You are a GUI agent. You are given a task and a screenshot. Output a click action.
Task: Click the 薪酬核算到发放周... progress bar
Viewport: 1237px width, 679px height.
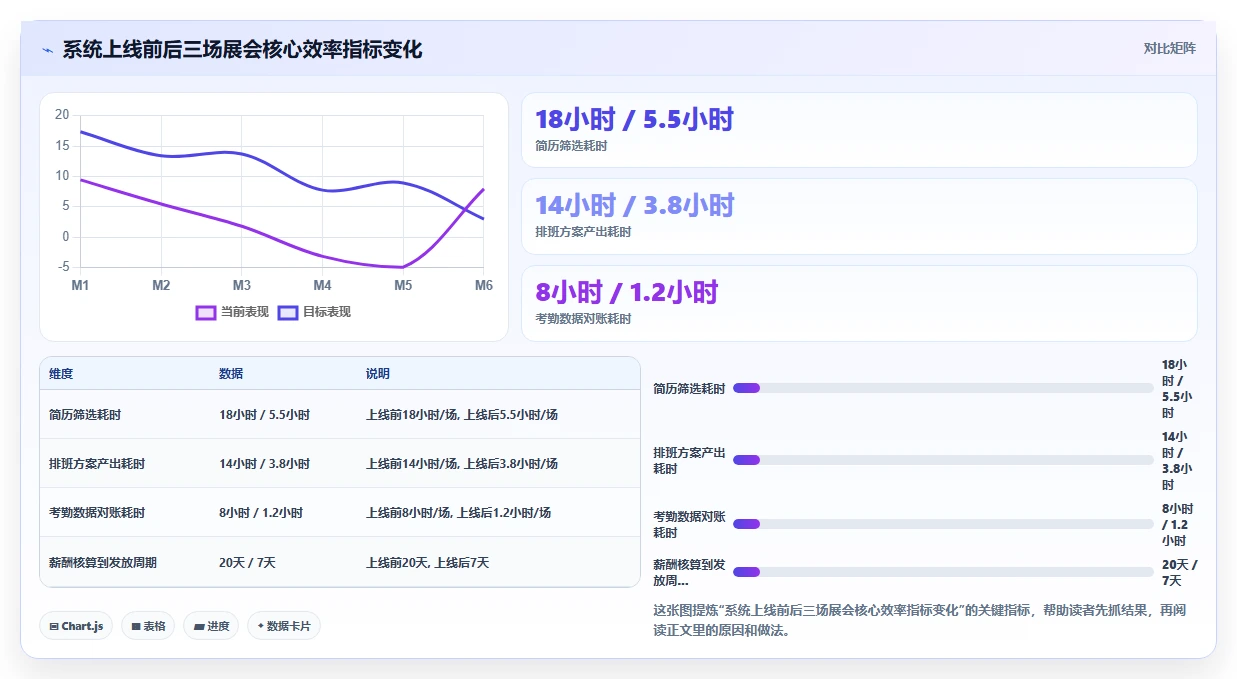(943, 572)
